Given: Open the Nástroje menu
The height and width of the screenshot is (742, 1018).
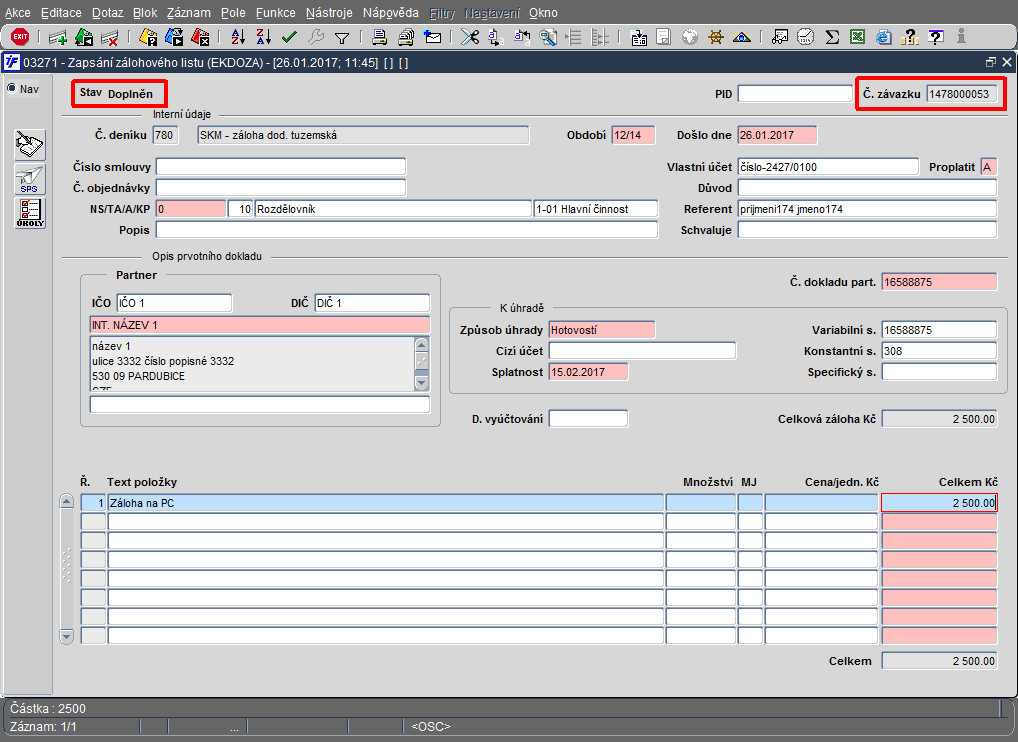Looking at the screenshot, I should pyautogui.click(x=329, y=12).
